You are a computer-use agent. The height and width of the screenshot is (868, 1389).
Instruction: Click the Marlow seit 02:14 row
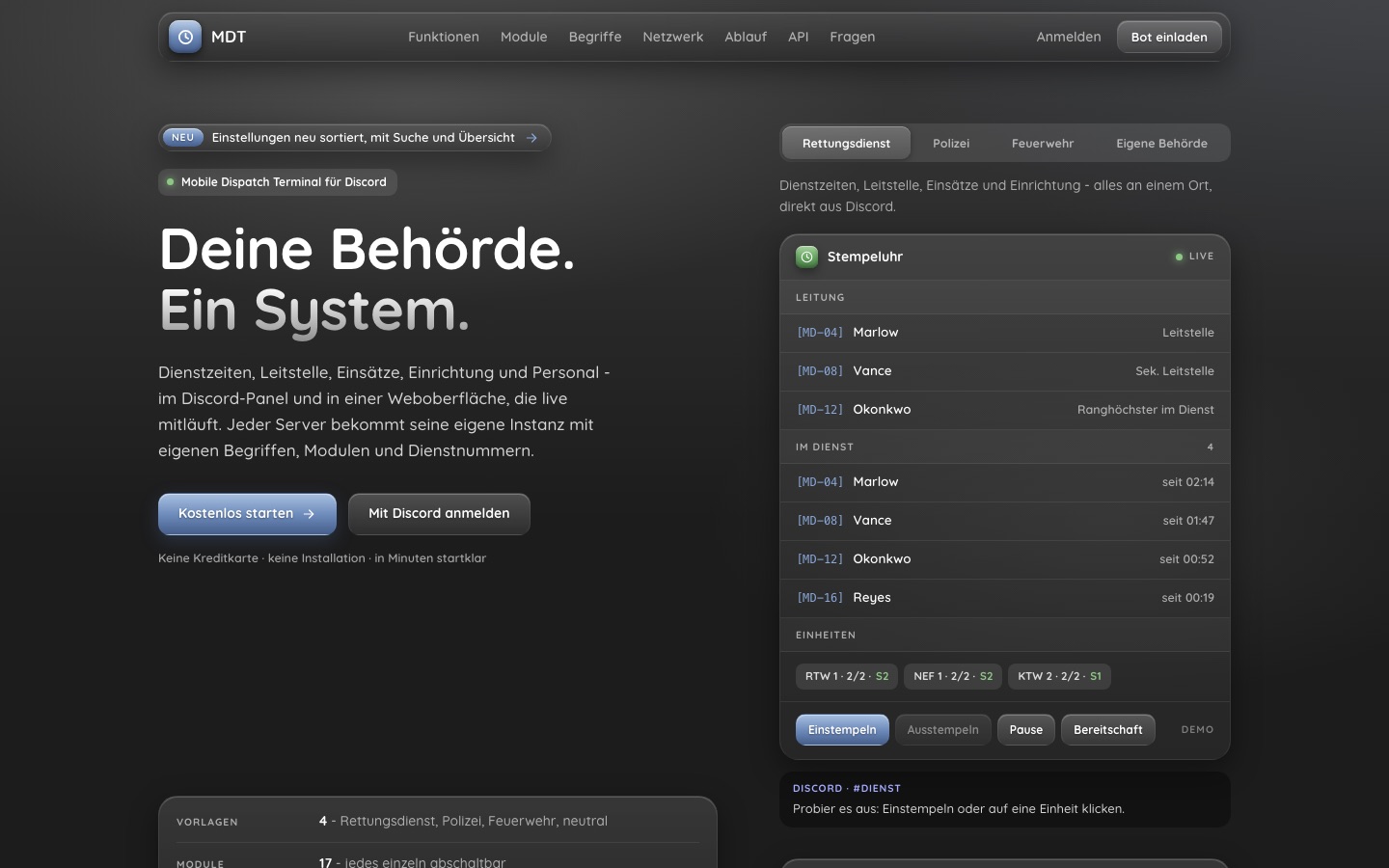tap(1005, 482)
